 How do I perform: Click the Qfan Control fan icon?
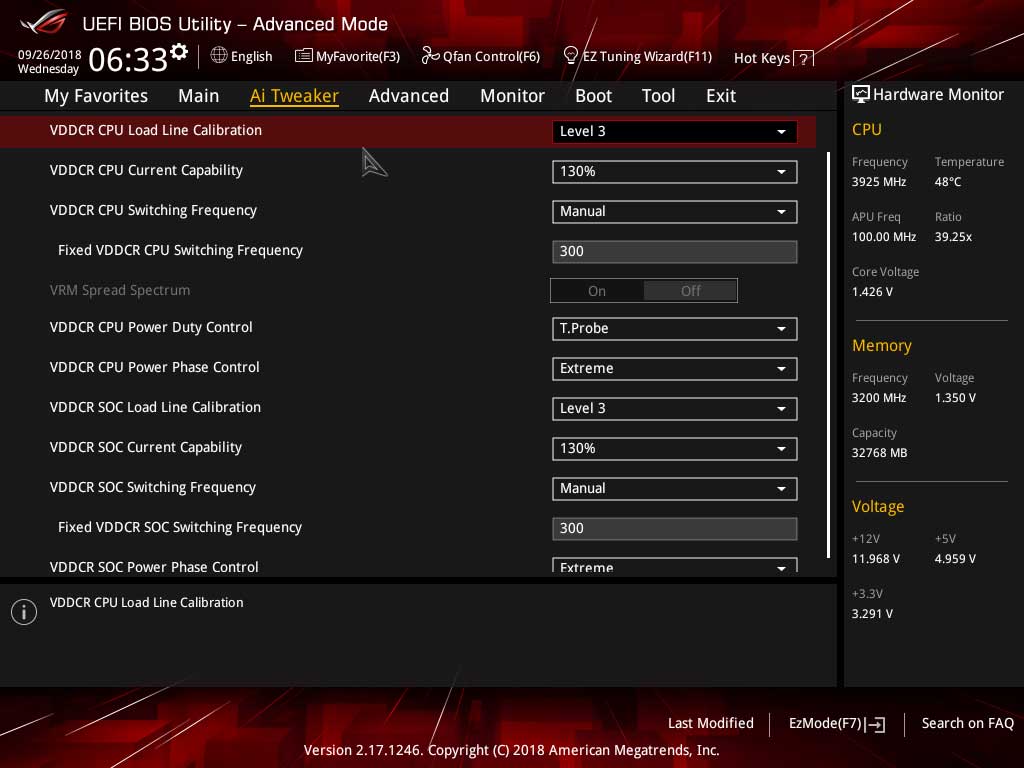[430, 56]
